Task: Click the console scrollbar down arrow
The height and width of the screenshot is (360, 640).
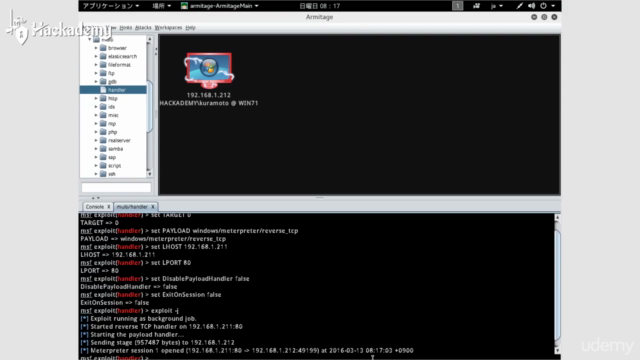Action: (557, 350)
